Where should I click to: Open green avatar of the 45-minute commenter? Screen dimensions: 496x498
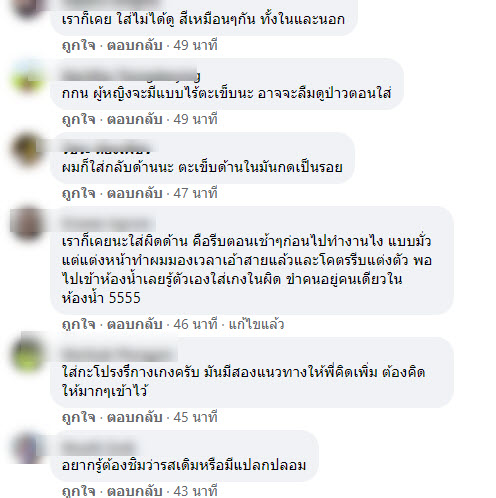pyautogui.click(x=27, y=355)
